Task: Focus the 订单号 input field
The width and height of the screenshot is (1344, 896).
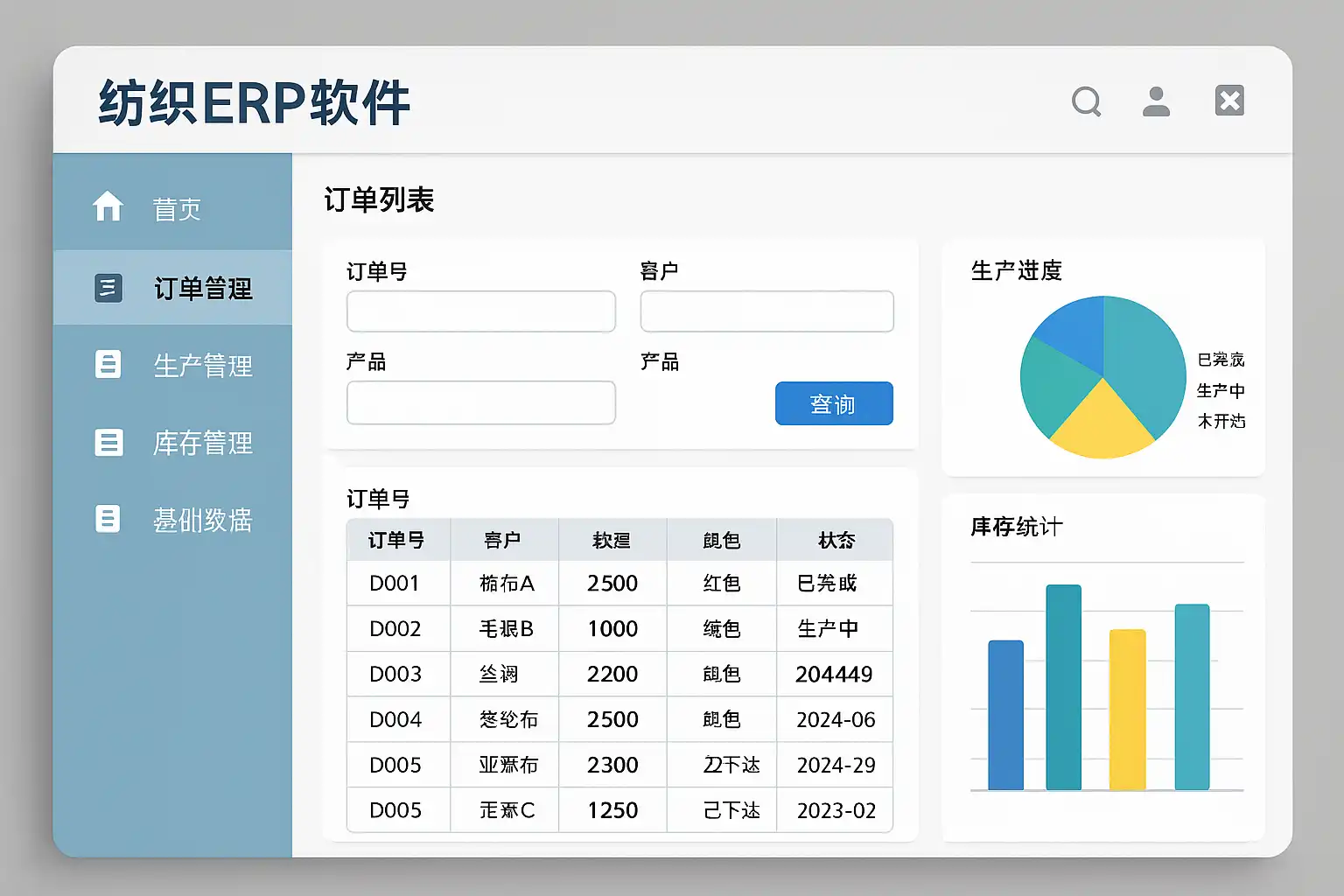Action: 480,311
